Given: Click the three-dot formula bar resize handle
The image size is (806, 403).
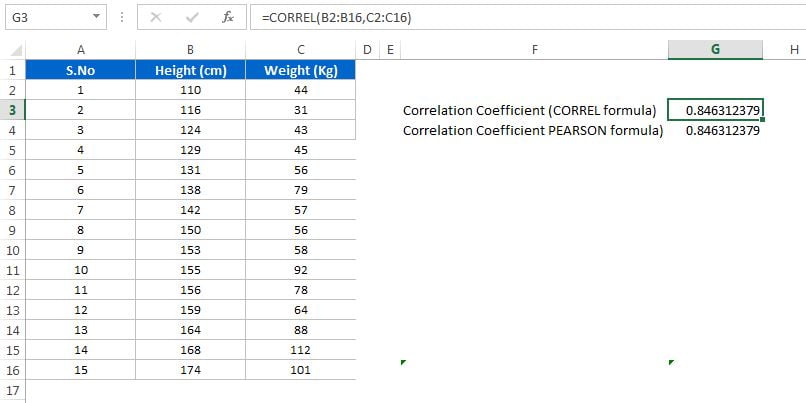Looking at the screenshot, I should (122, 17).
